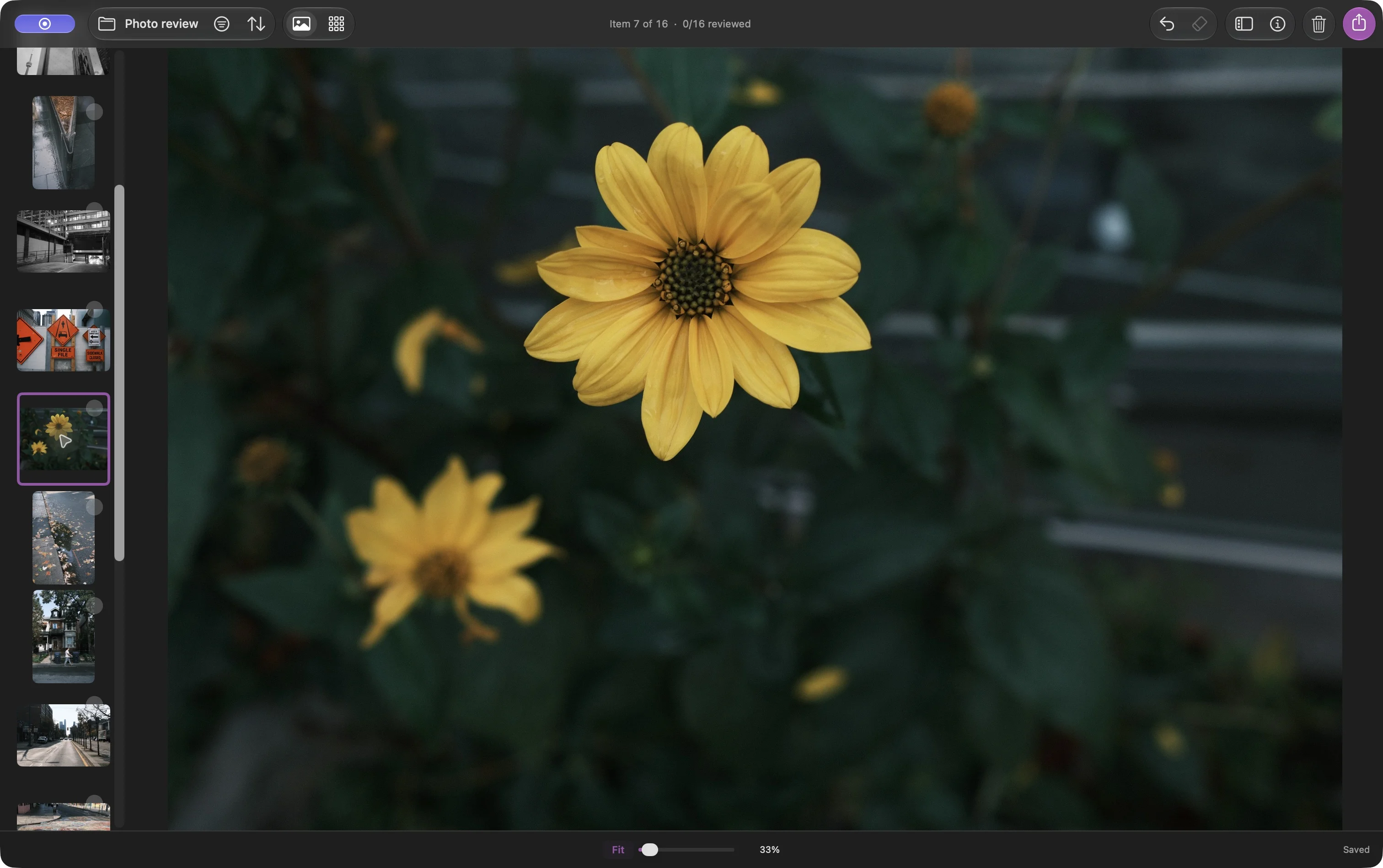The width and height of the screenshot is (1383, 868).
Task: Click the filter lines circle icon
Action: pos(222,23)
